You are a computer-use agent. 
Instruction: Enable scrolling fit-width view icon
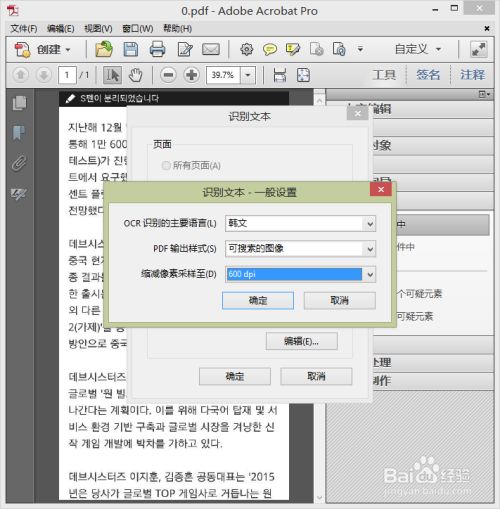tap(279, 75)
